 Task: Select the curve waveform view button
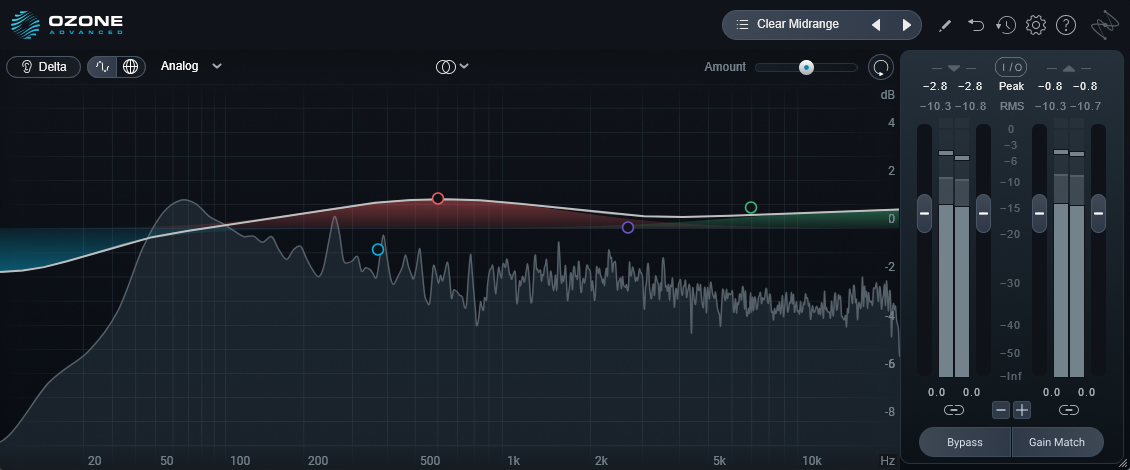click(x=102, y=67)
